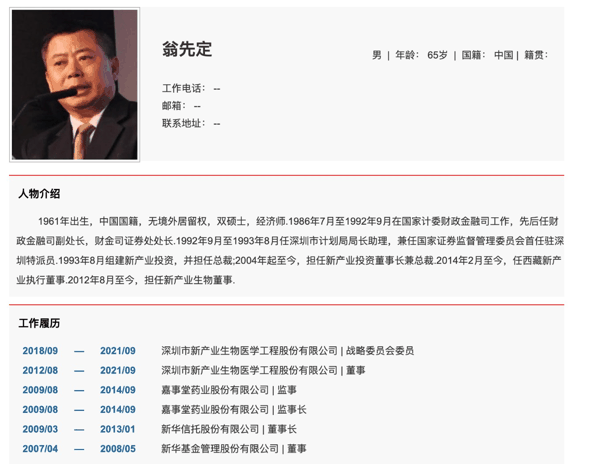Click 新华信托股份有限公司 董事长 entry
The height and width of the screenshot is (464, 600).
(x=229, y=429)
